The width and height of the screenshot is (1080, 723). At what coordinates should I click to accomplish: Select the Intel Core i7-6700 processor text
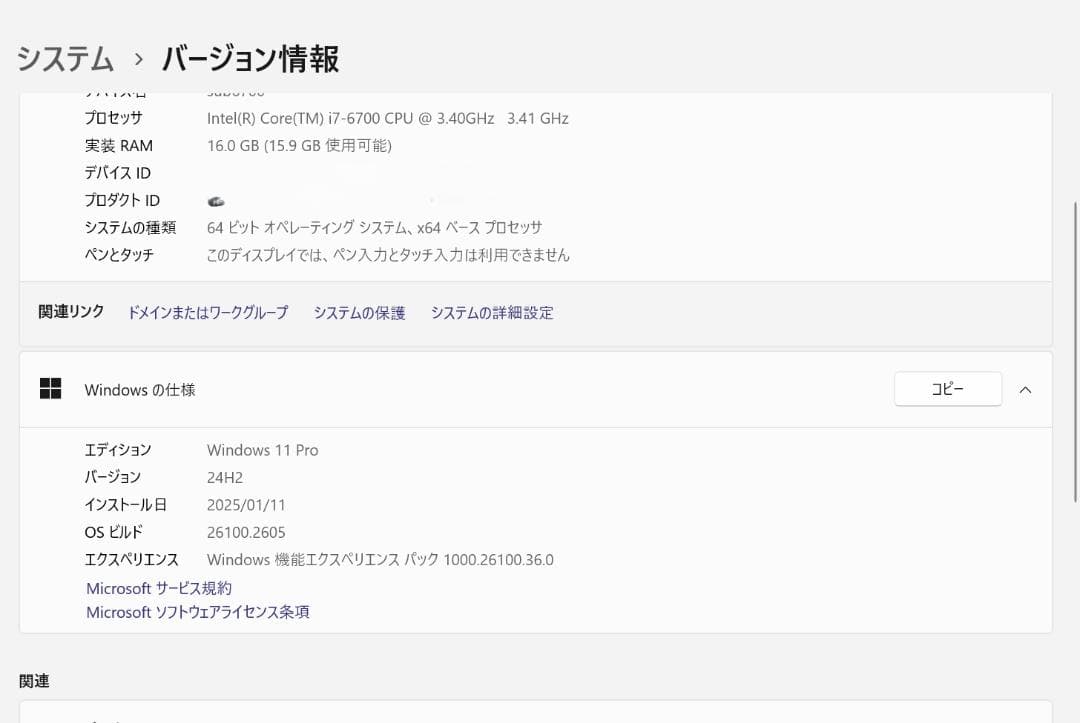click(x=388, y=118)
